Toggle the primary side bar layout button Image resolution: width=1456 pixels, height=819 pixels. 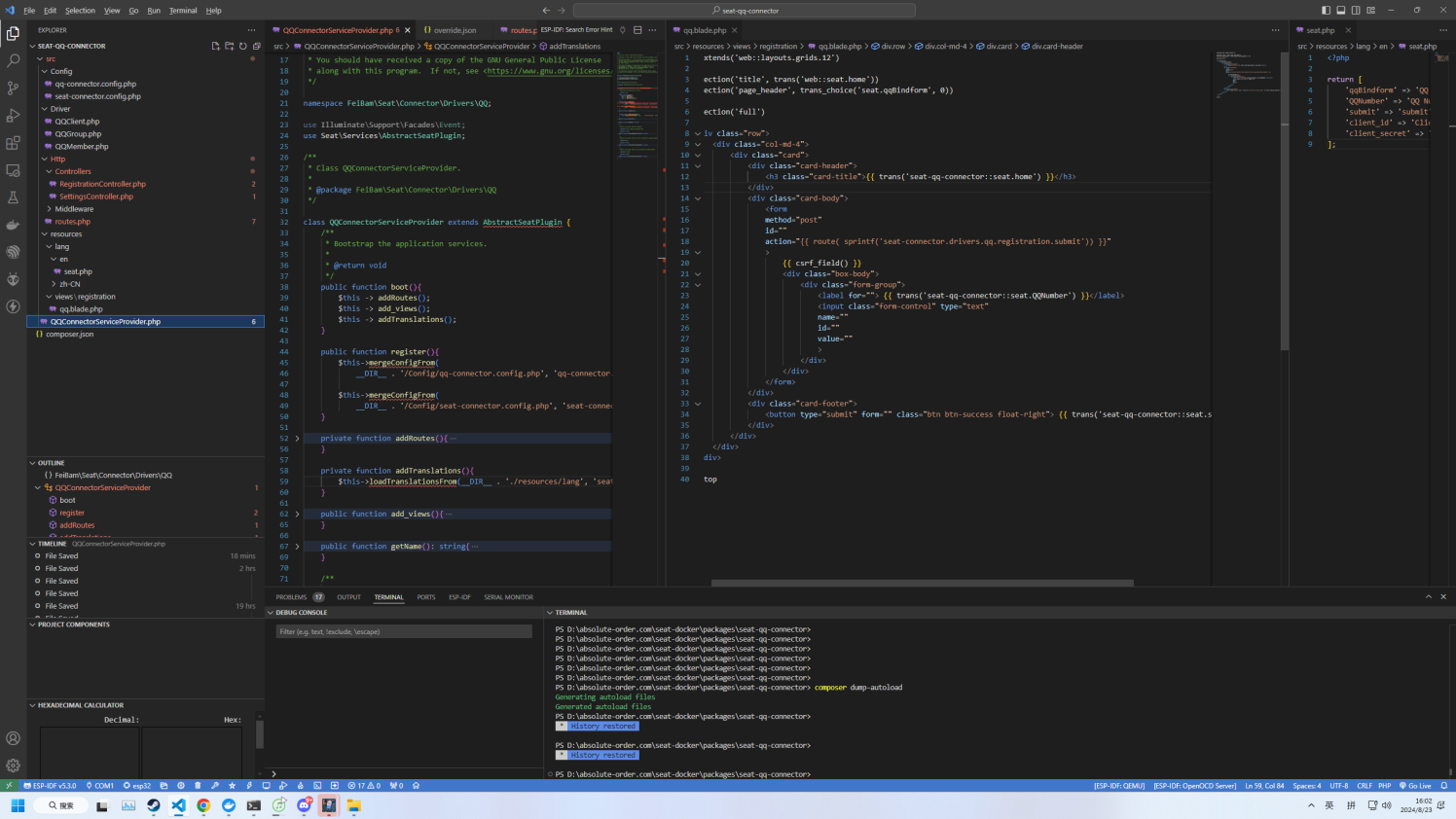1326,10
